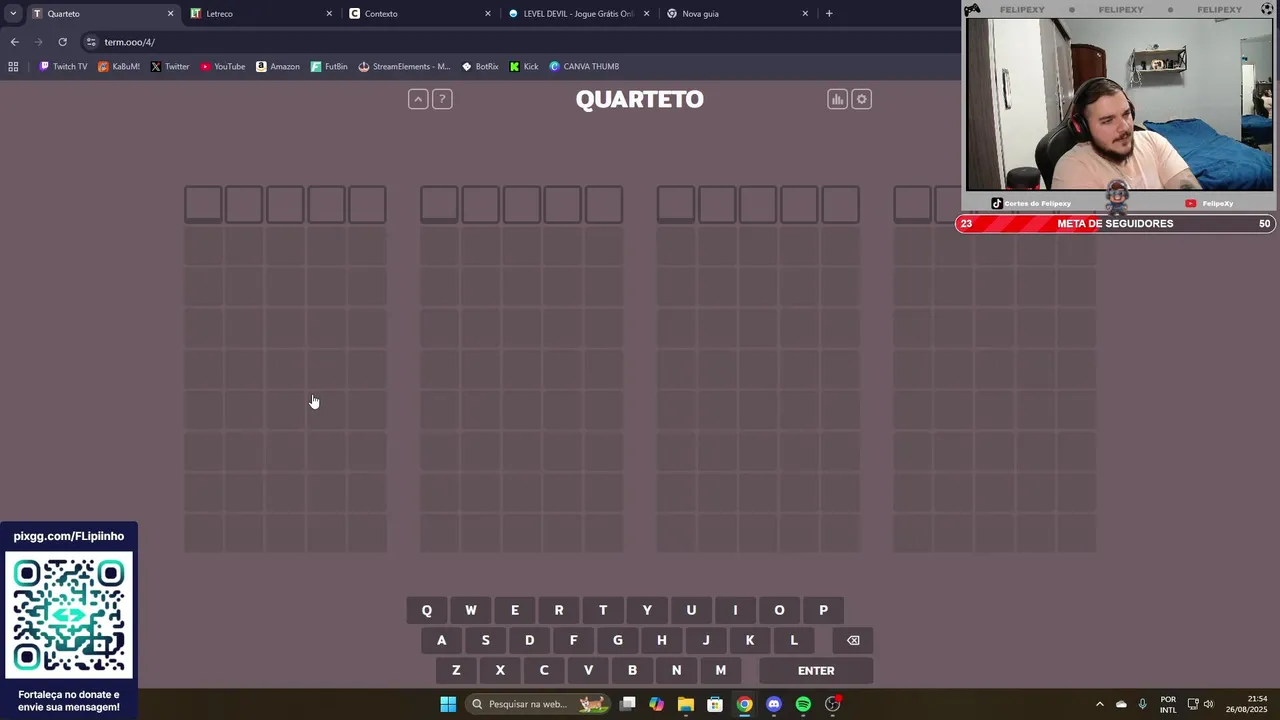The height and width of the screenshot is (720, 1280).
Task: Click the address bar showing term.ooo/4/
Action: point(520,42)
